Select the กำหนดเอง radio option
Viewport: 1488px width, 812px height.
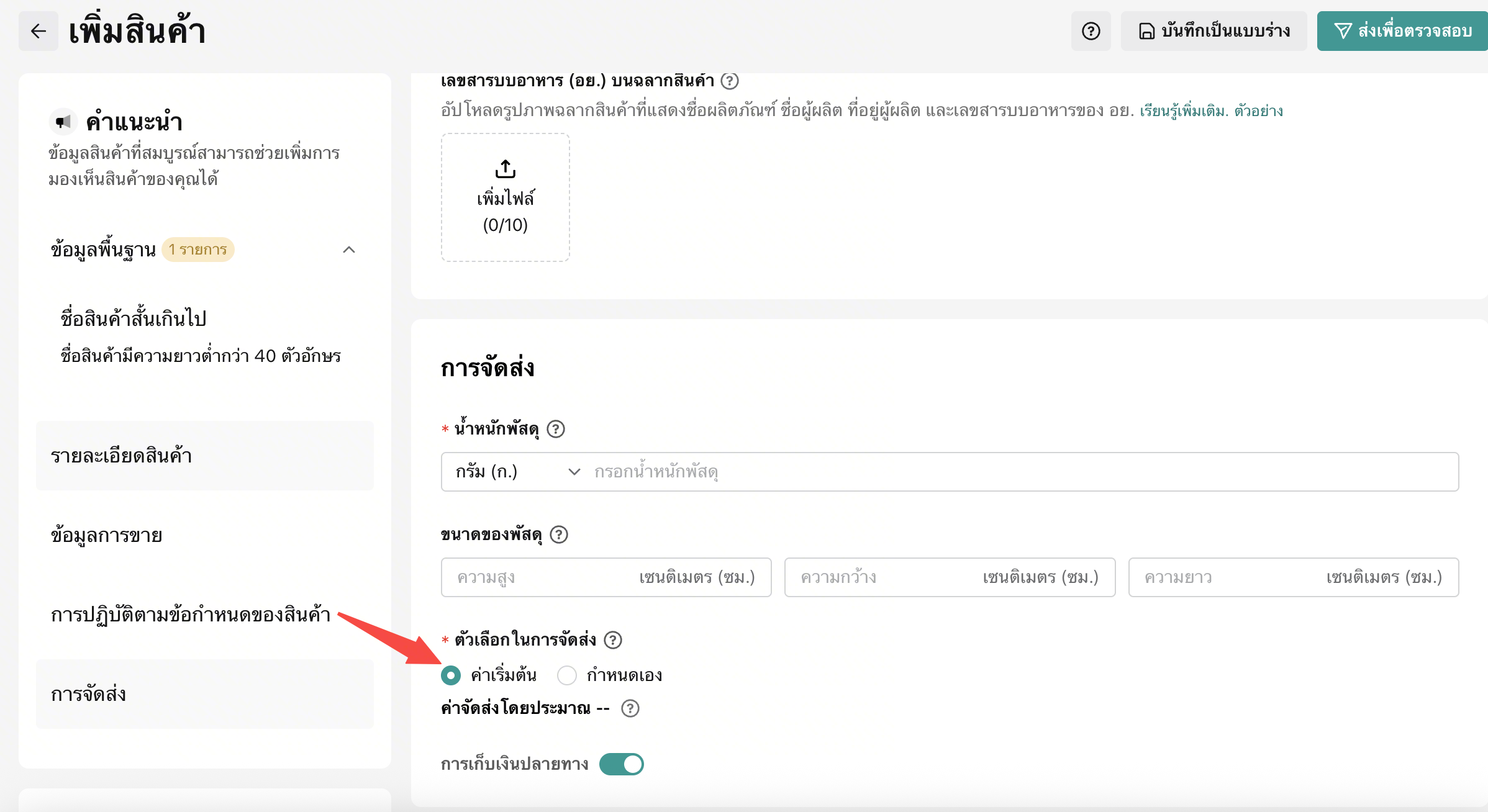567,675
